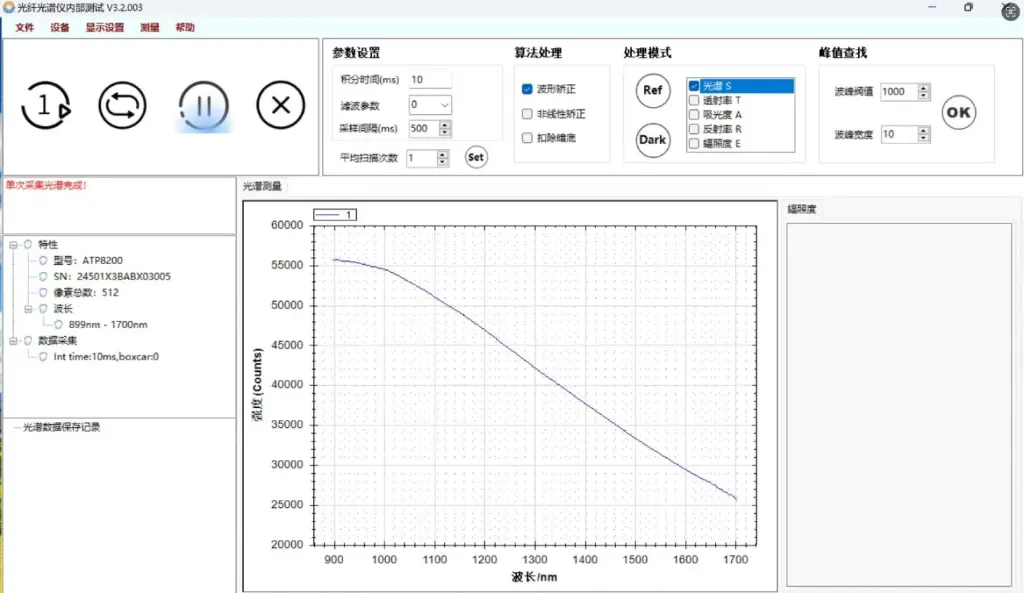This screenshot has width=1024, height=593.
Task: Increase 平均扫描次数 with the up arrow
Action: [442, 154]
